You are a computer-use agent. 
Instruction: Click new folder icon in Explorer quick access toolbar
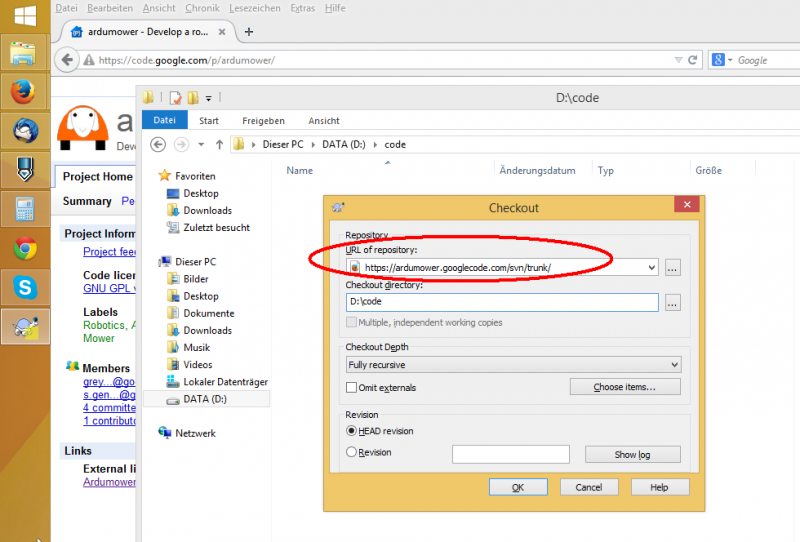[193, 97]
